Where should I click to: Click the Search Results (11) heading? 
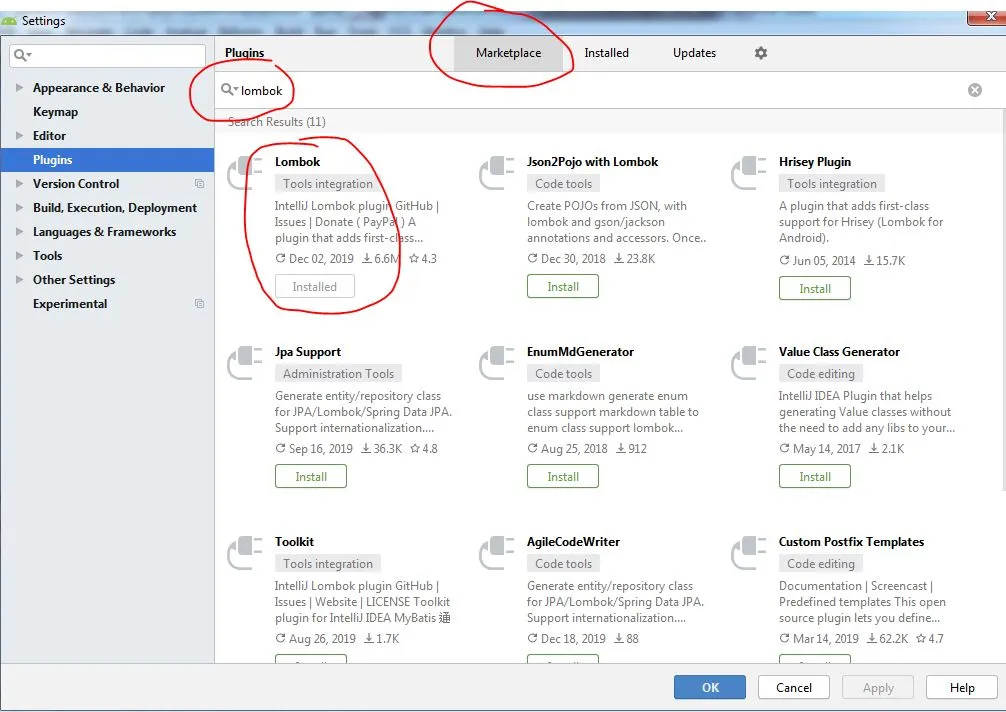(277, 122)
